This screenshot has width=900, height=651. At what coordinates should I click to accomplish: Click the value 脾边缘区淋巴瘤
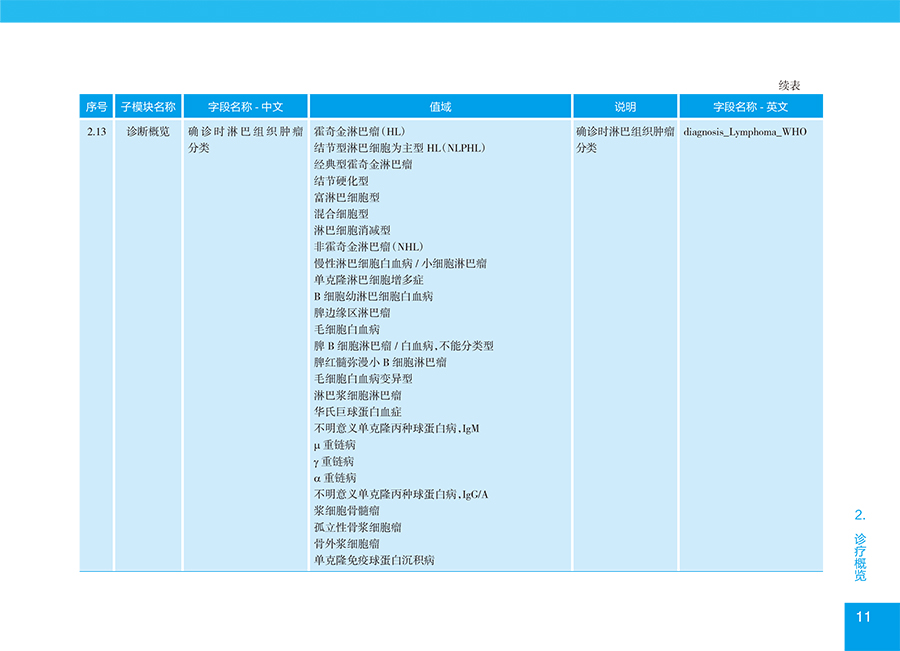point(352,313)
